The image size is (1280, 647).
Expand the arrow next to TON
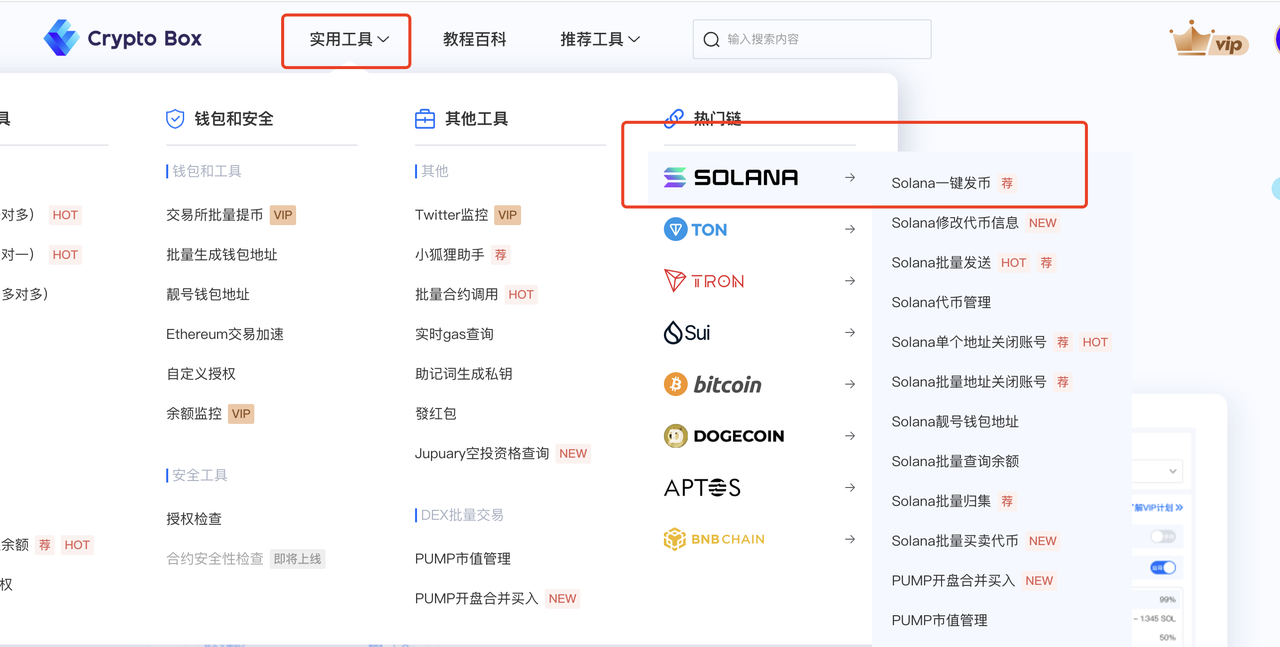click(x=850, y=229)
